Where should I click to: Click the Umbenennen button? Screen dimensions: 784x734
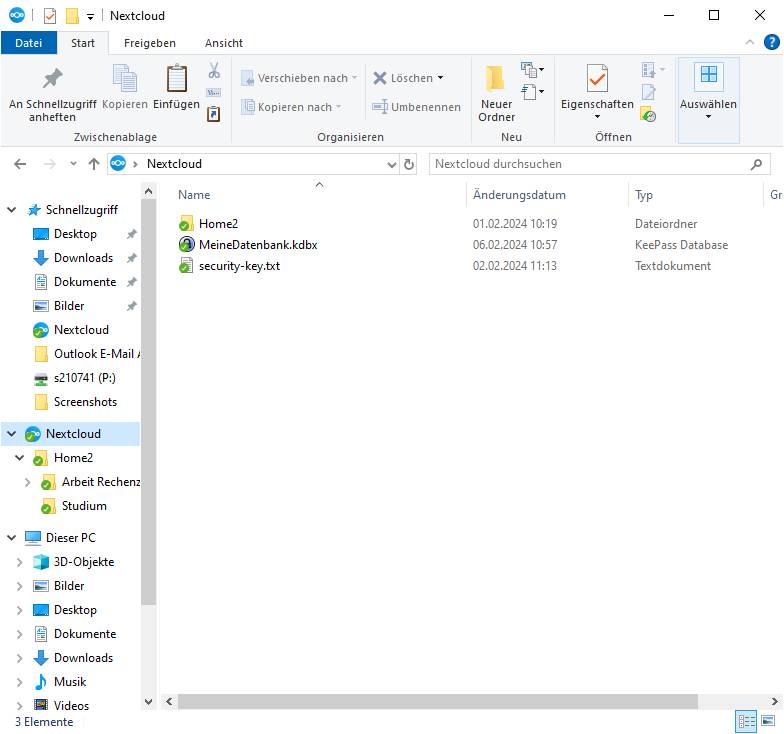click(x=416, y=107)
